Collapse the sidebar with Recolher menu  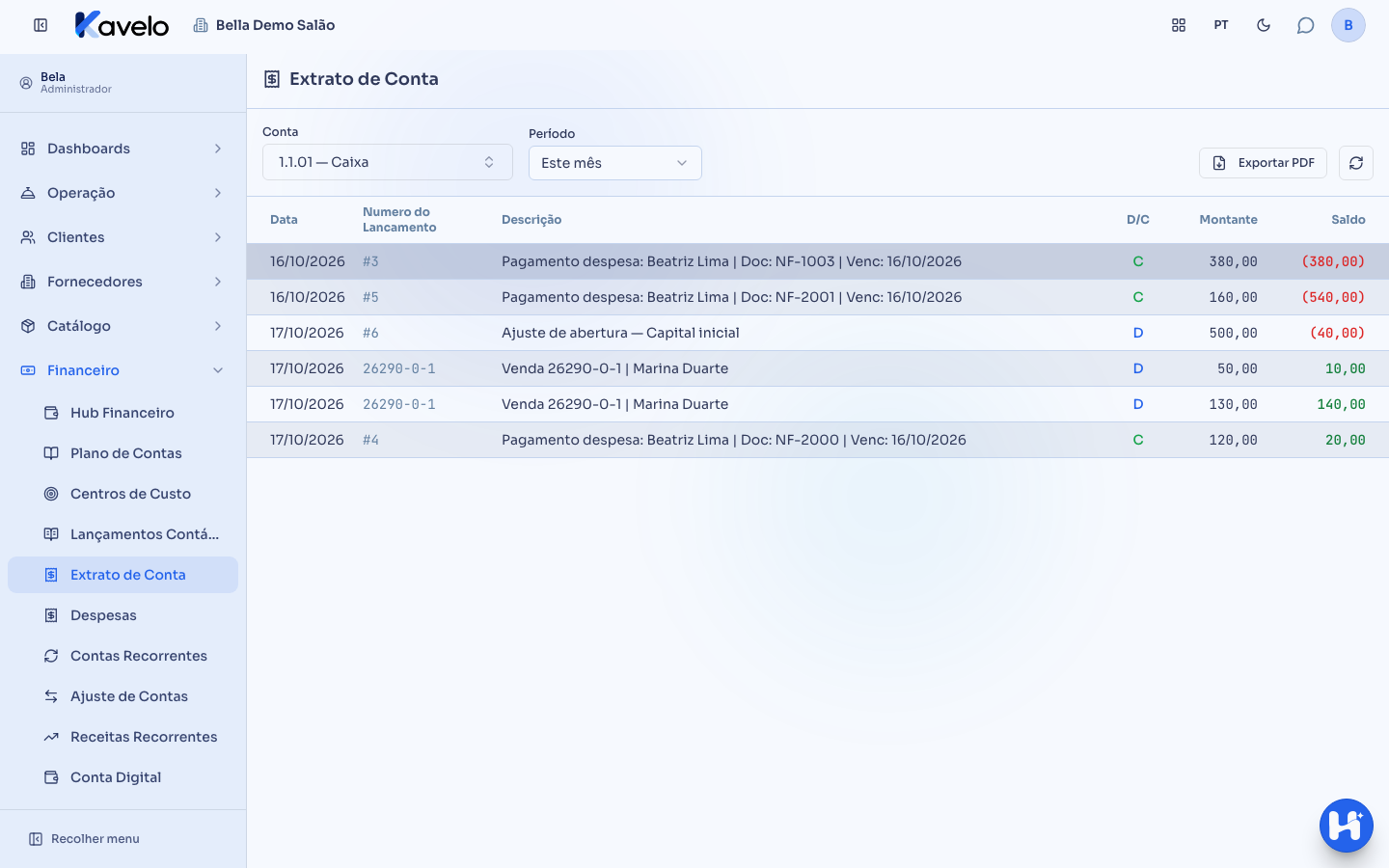coord(84,839)
